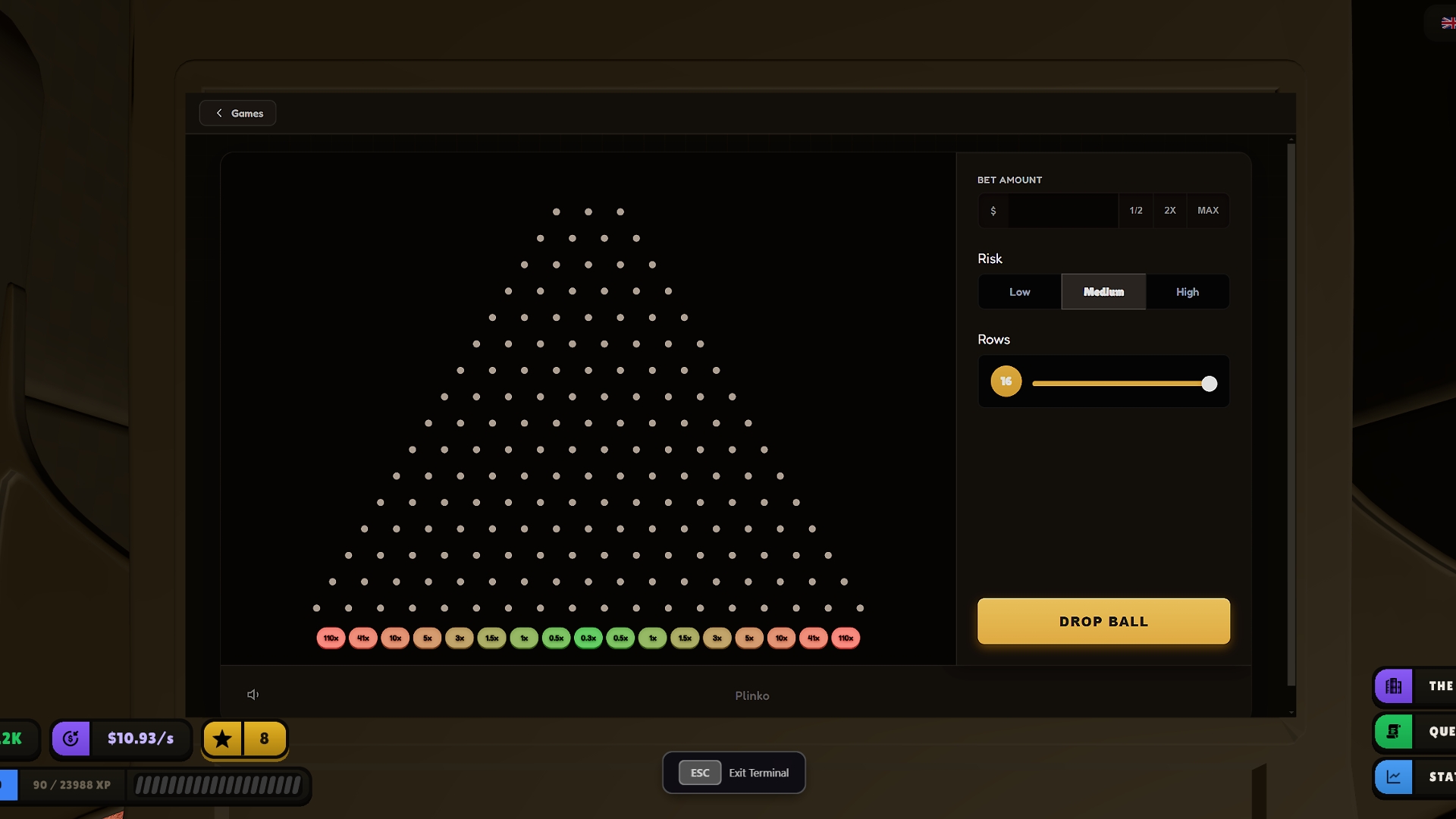This screenshot has width=1456, height=819.
Task: Click the Rows slider handle
Action: [x=1210, y=384]
